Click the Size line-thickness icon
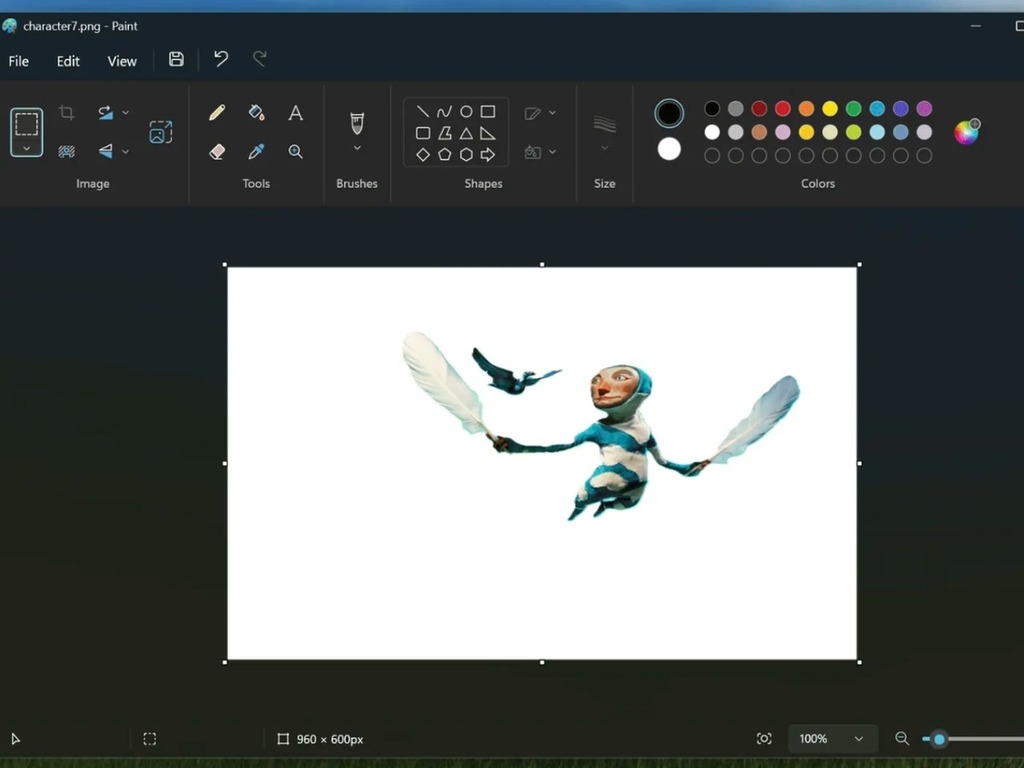This screenshot has width=1024, height=768. [x=605, y=123]
